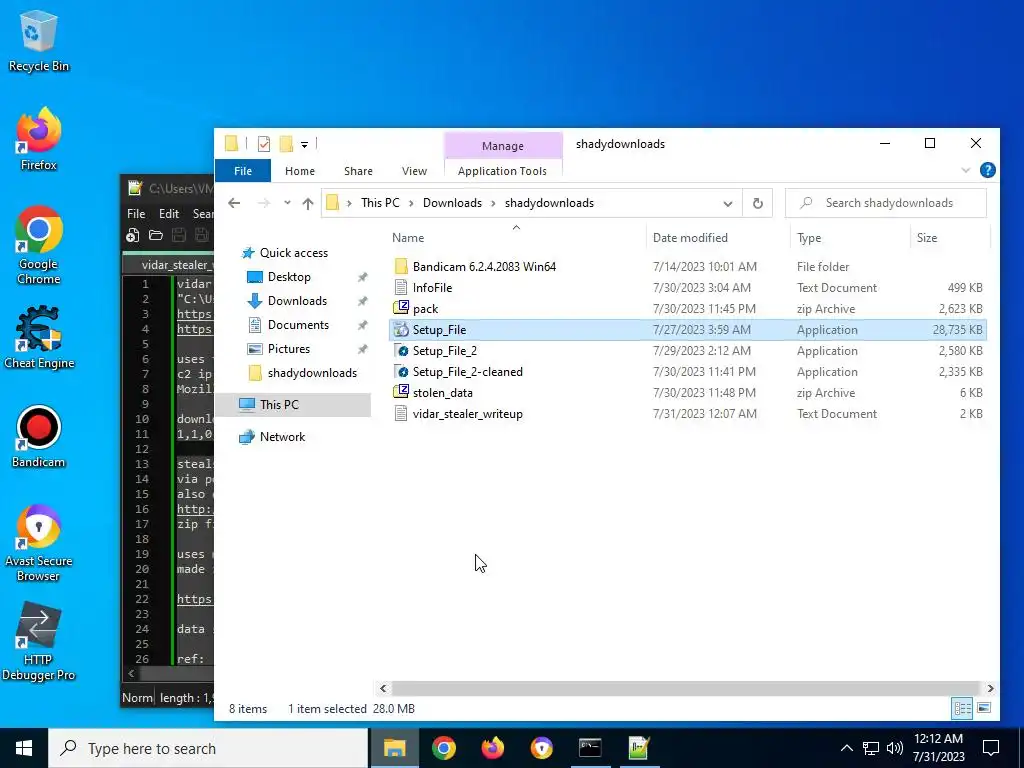The width and height of the screenshot is (1024, 768).
Task: Click New file icon in Notepad++ toolbar
Action: coord(133,235)
